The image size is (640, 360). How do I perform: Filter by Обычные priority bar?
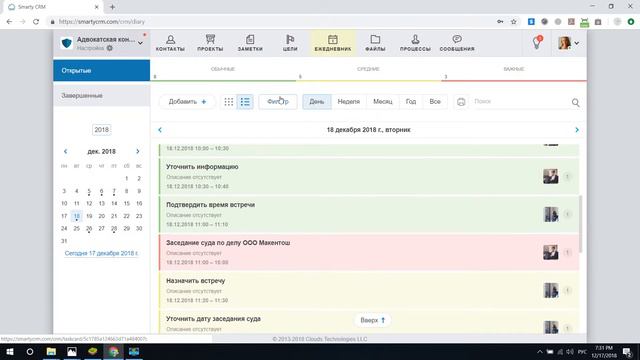(223, 72)
